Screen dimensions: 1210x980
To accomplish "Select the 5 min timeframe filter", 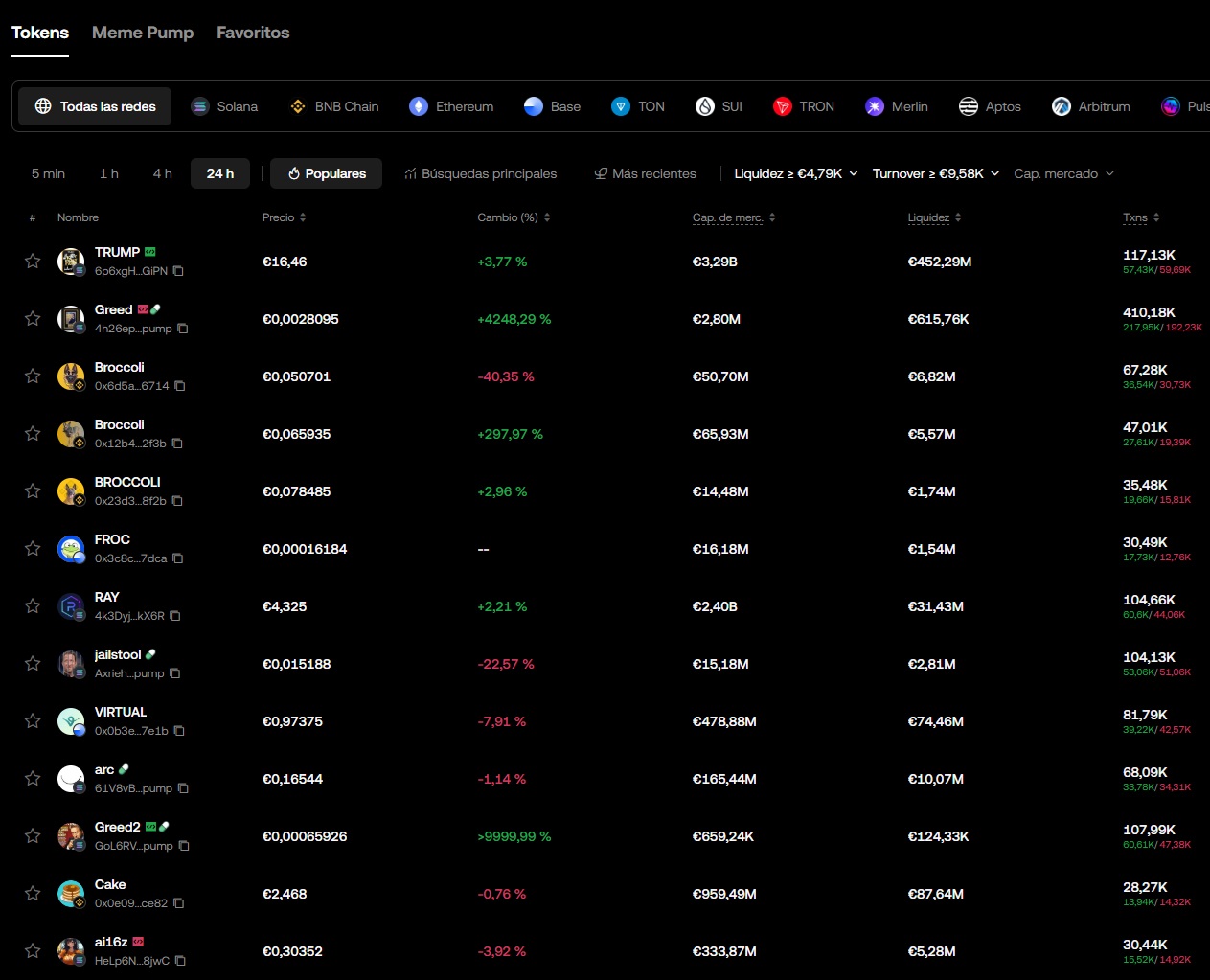I will [48, 173].
